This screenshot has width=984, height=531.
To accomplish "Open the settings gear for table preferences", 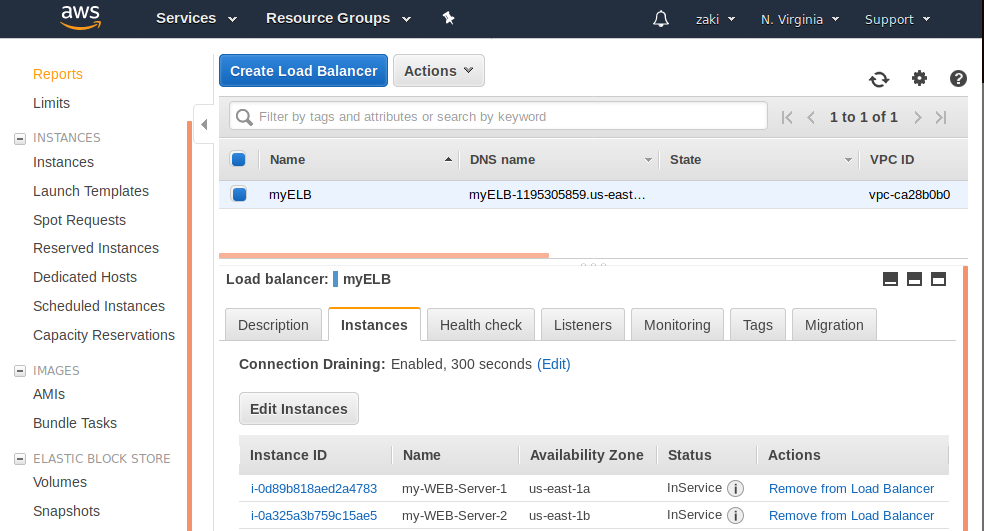I will [919, 79].
